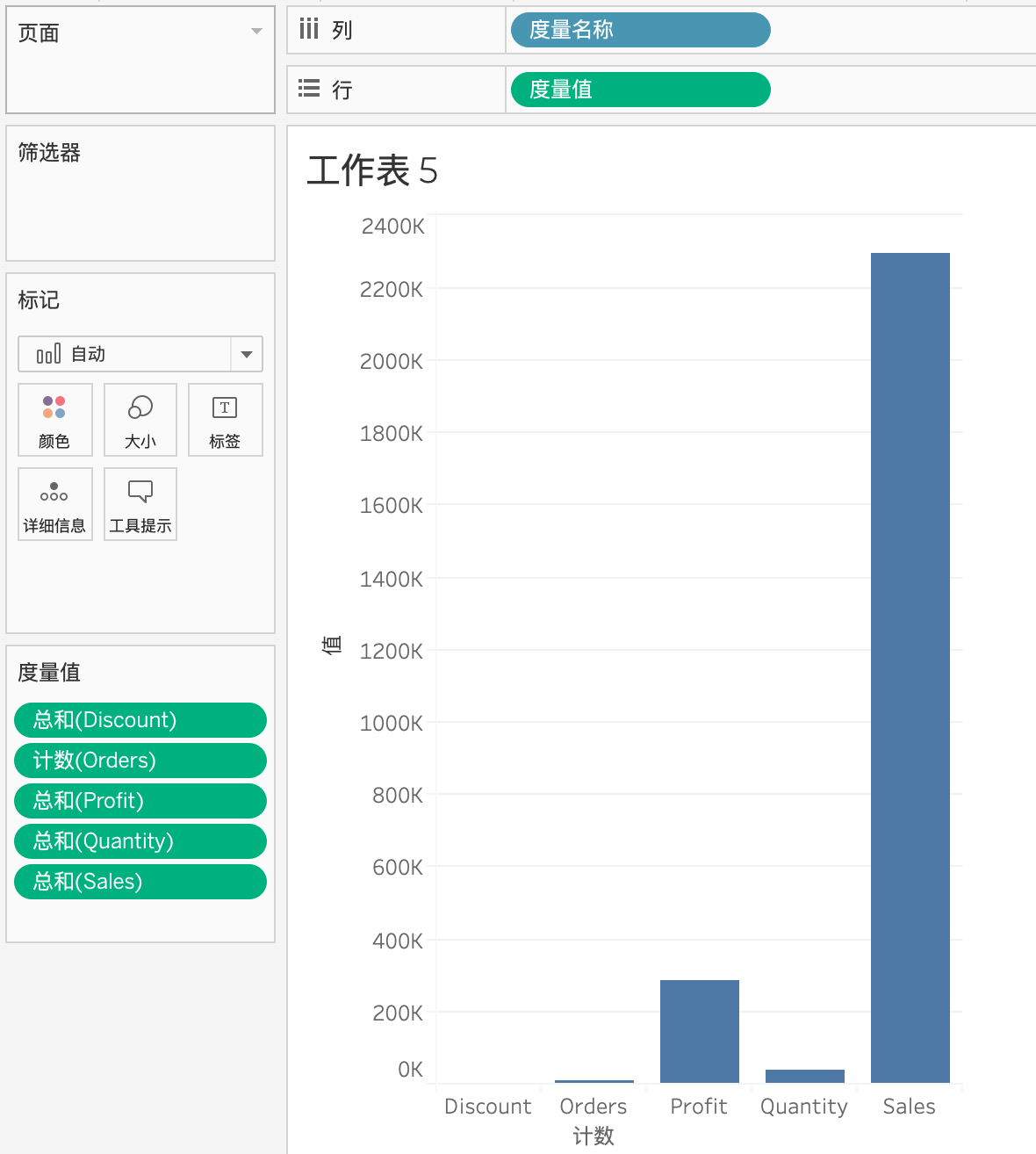Click the 筛选器 panel header
Viewport: 1036px width, 1154px height.
point(48,152)
